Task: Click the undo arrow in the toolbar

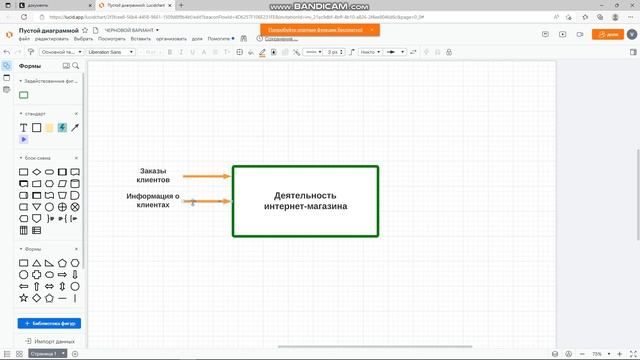Action: coord(7,52)
